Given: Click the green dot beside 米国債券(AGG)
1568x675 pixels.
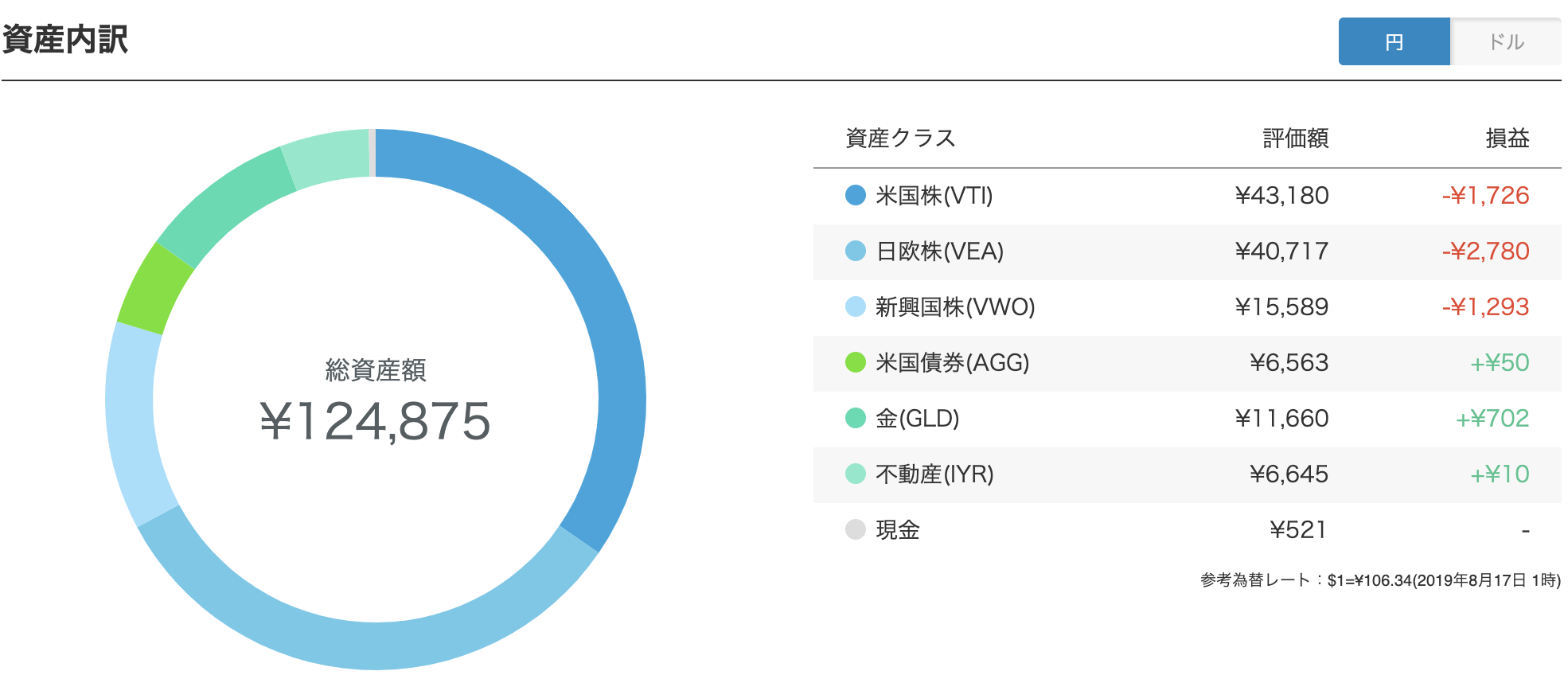Looking at the screenshot, I should (x=856, y=362).
